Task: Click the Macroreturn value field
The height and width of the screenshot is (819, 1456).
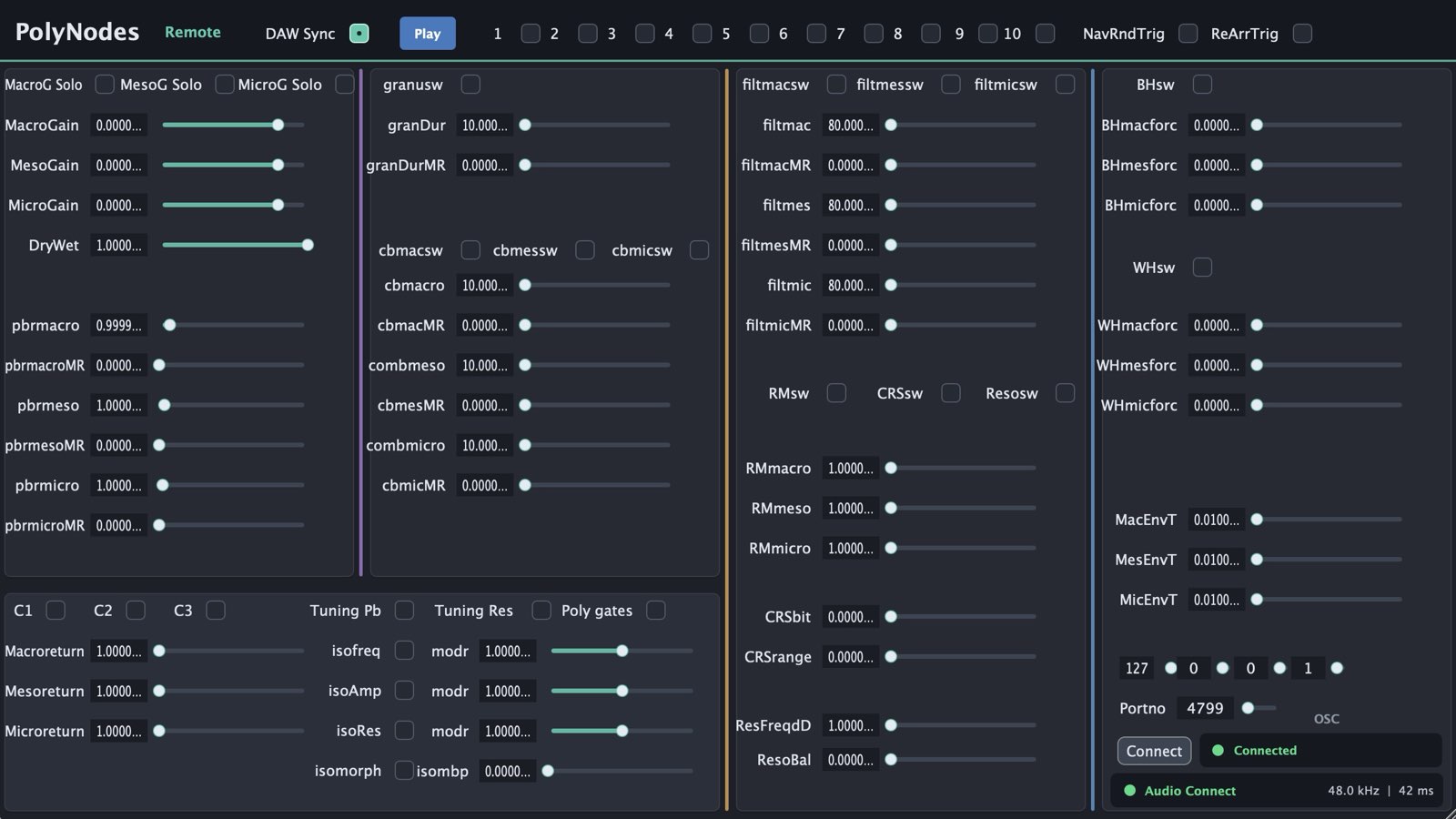Action: pos(119,651)
